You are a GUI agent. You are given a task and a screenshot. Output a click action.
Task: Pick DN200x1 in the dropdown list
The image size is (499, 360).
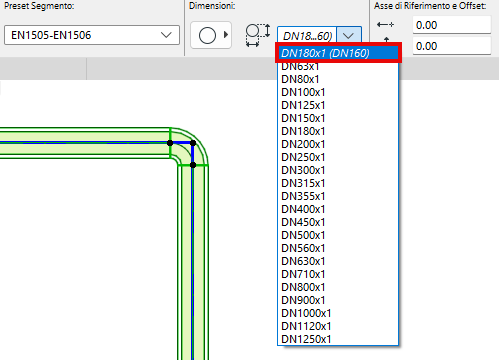303,144
